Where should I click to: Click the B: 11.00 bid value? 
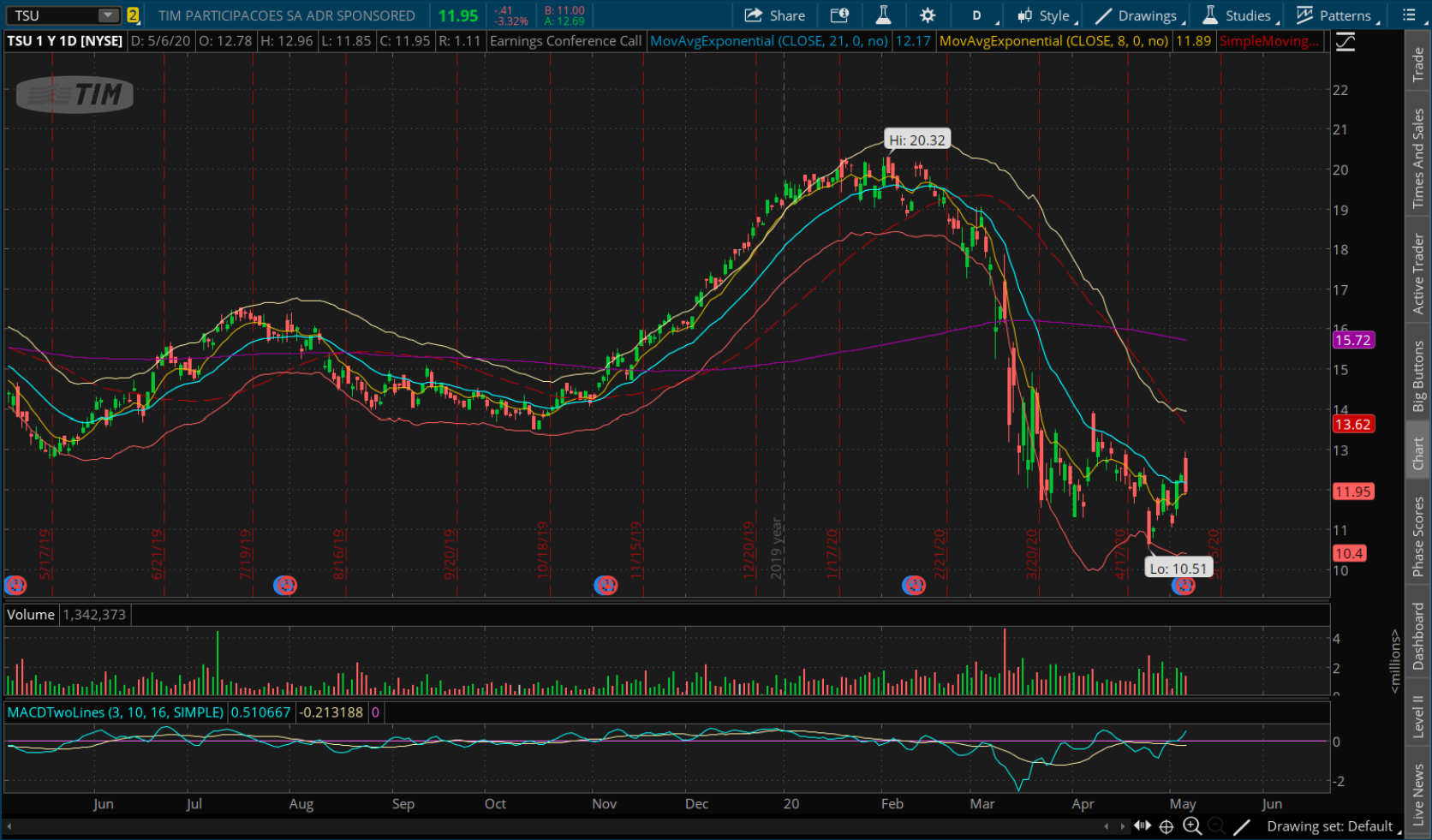click(564, 10)
